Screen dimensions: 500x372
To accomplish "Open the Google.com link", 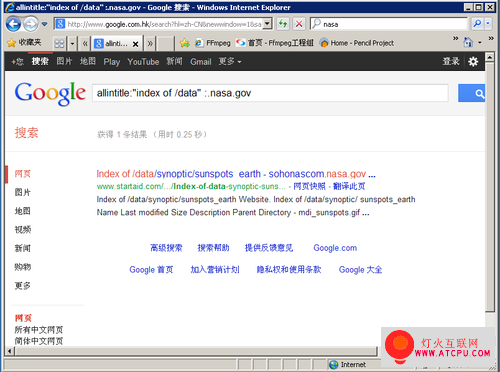I will (x=335, y=248).
